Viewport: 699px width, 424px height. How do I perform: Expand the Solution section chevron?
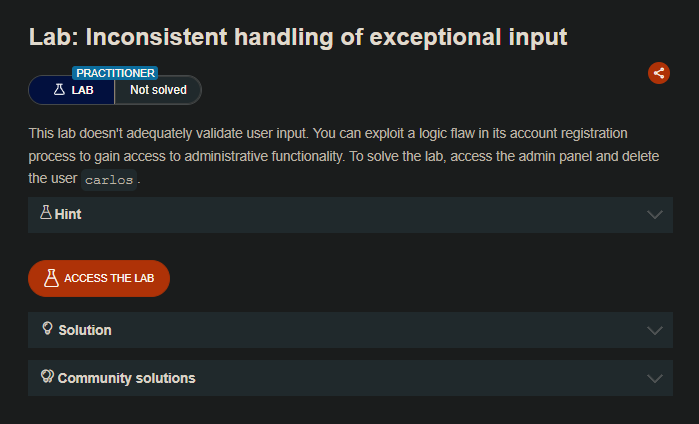coord(655,330)
